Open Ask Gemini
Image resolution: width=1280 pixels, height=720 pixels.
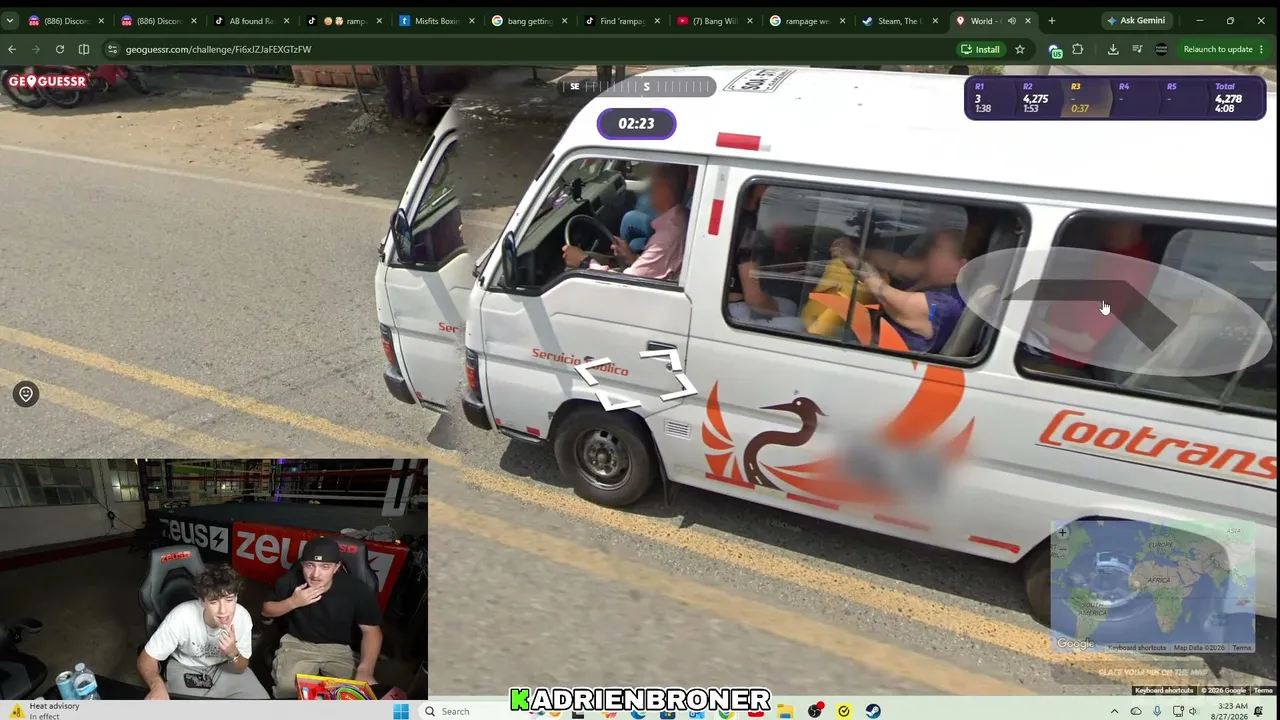[1136, 20]
